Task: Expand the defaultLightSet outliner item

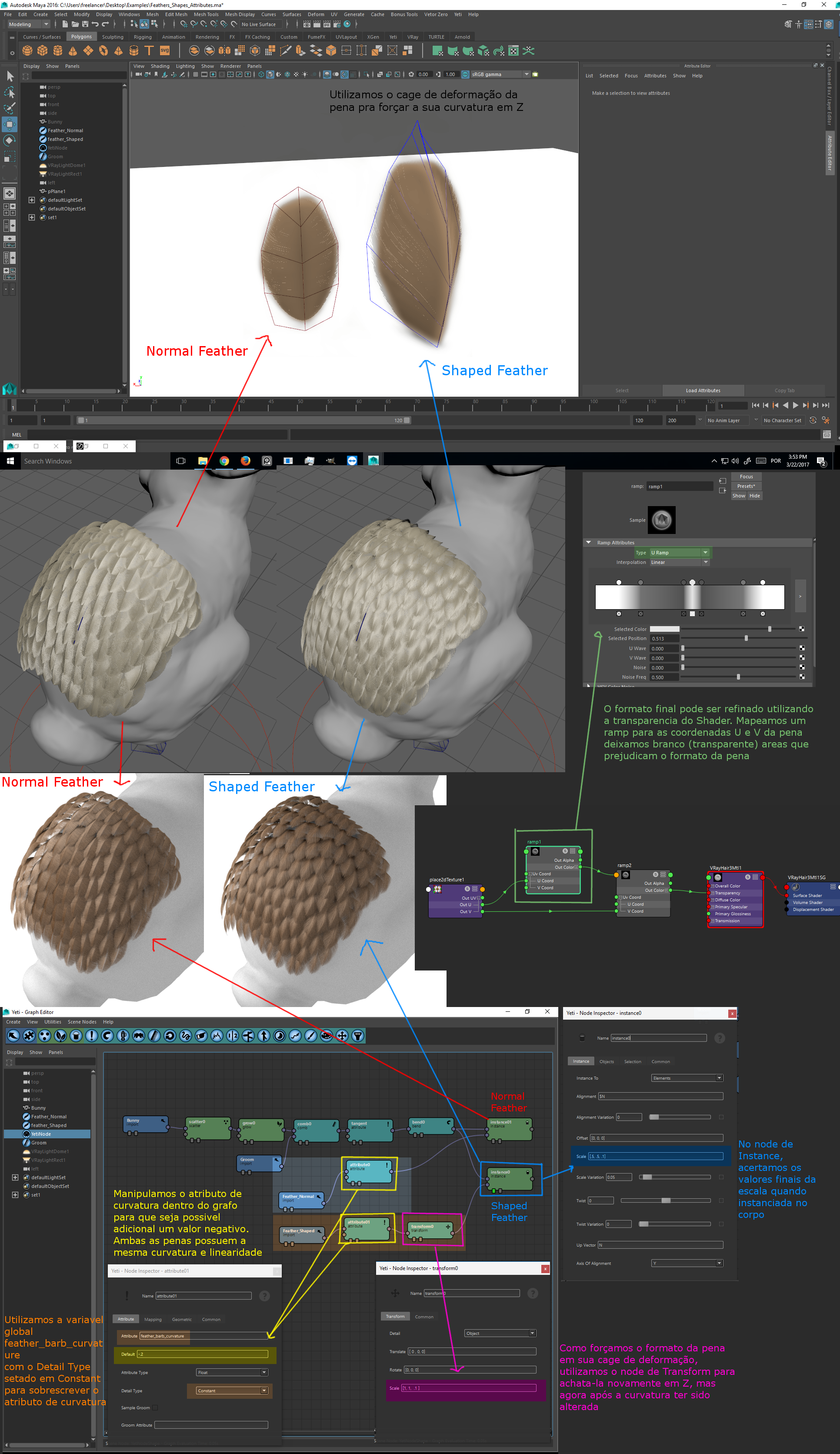Action: (x=32, y=200)
